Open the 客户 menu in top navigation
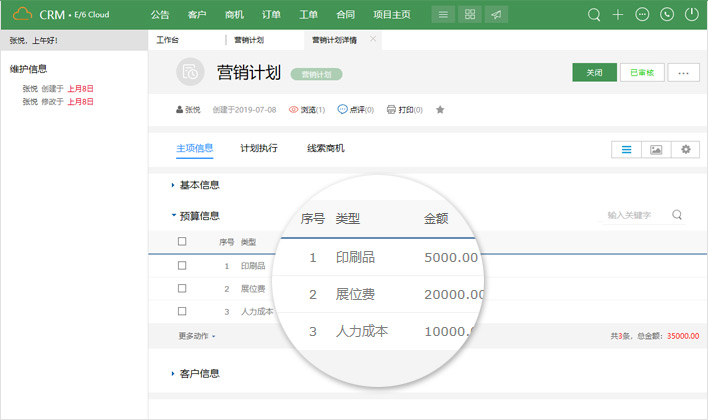The height and width of the screenshot is (420, 708). tap(197, 15)
